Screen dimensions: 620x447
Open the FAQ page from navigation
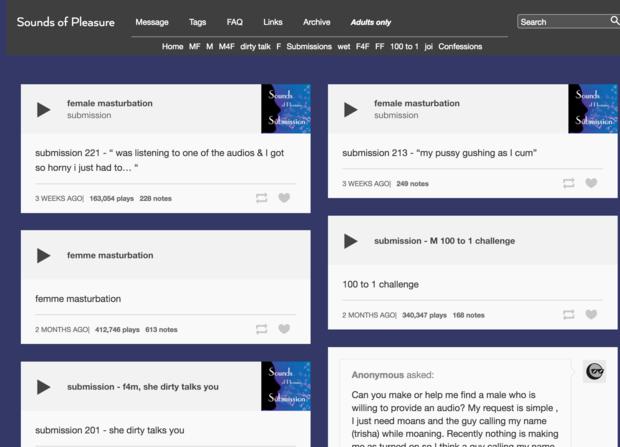(x=234, y=22)
